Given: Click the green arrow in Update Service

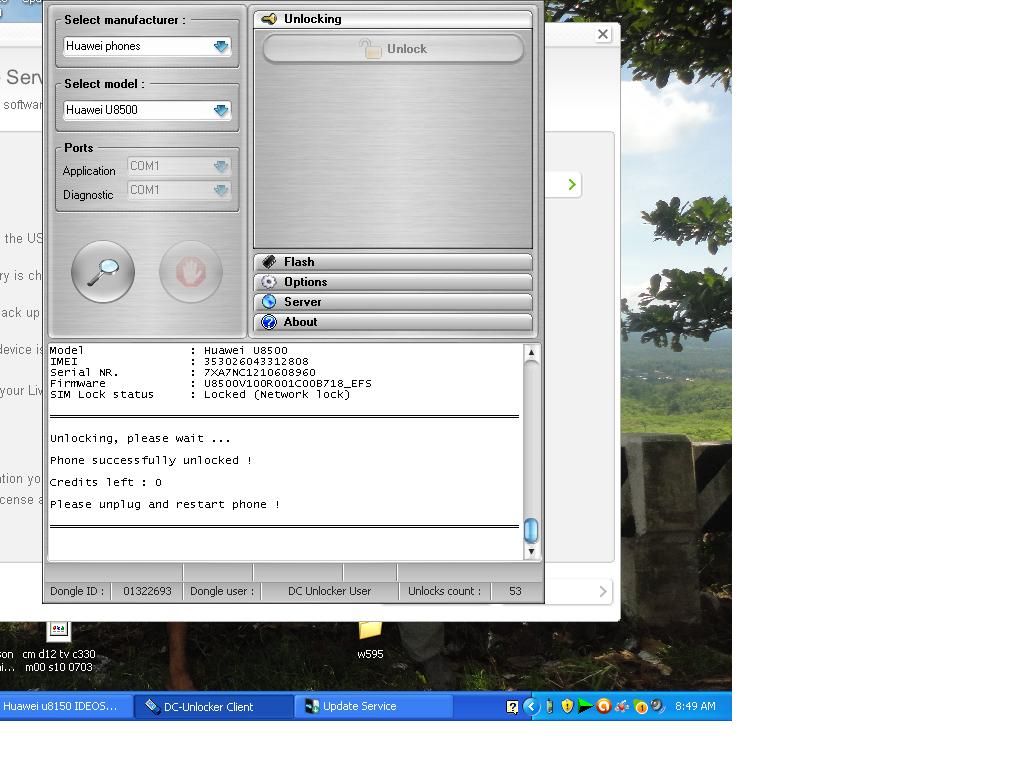Looking at the screenshot, I should point(572,184).
